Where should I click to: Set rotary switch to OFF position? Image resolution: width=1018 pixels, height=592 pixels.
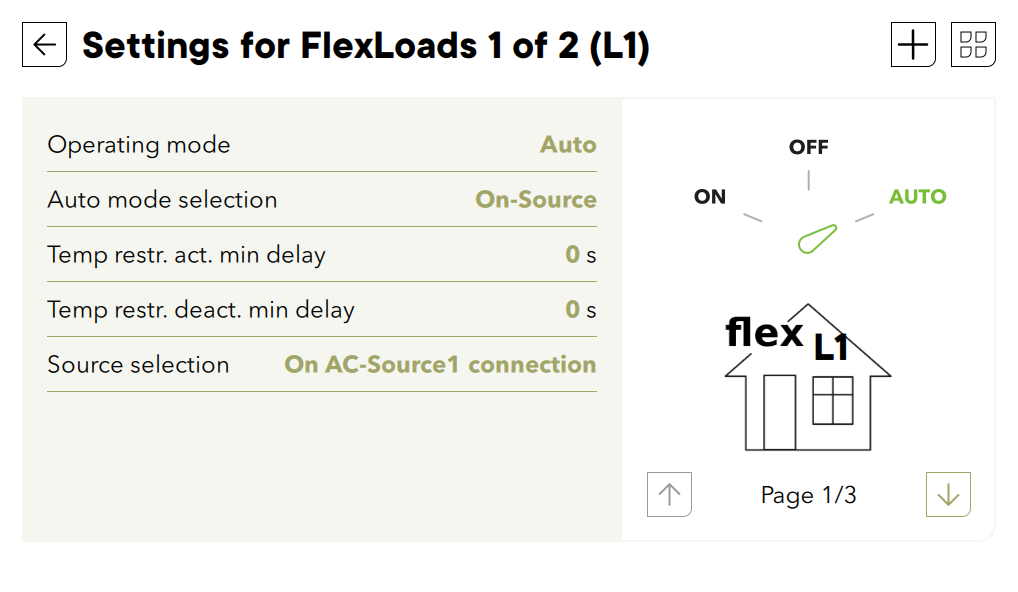pyautogui.click(x=808, y=147)
